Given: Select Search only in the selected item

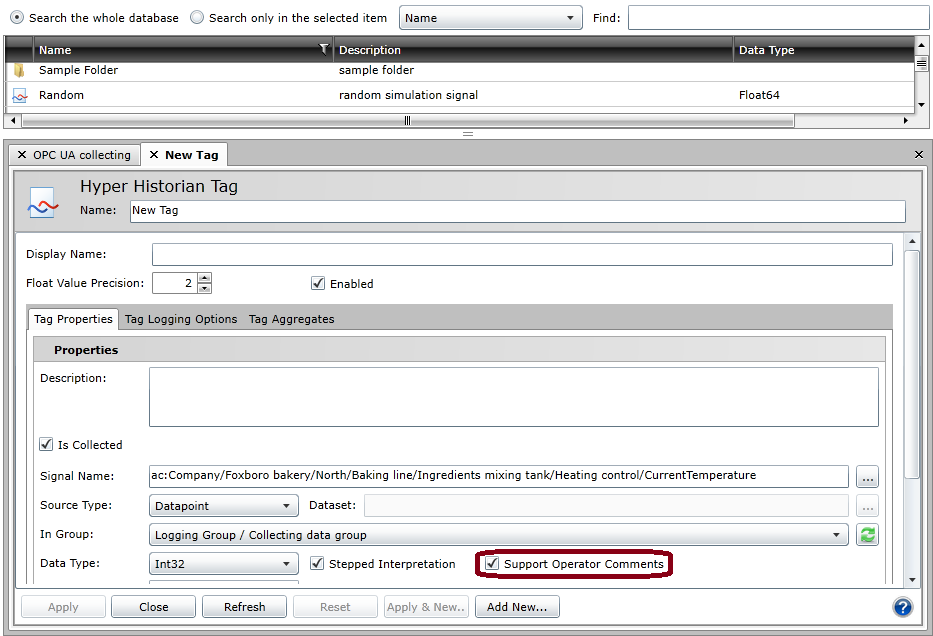Looking at the screenshot, I should pos(197,18).
